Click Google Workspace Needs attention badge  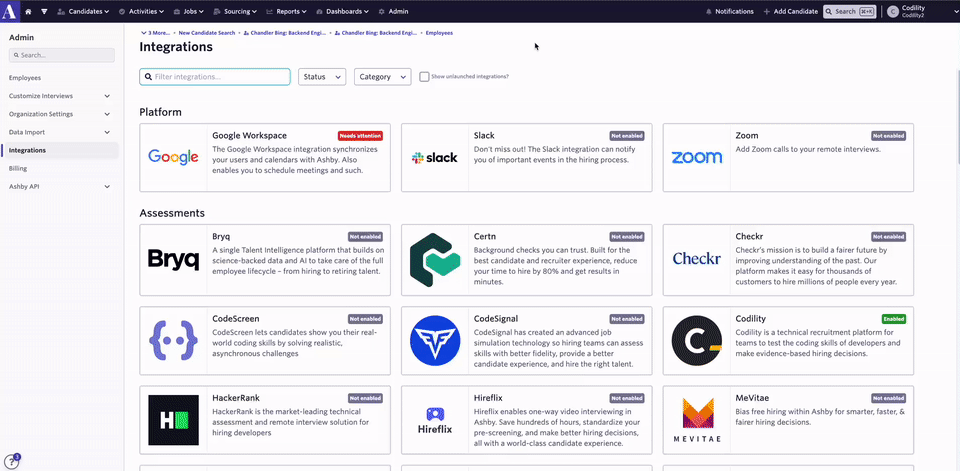pos(360,136)
